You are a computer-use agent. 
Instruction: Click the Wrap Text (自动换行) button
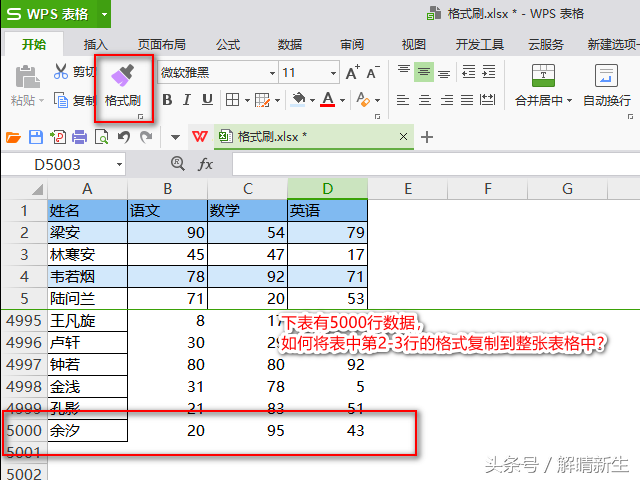pos(607,85)
